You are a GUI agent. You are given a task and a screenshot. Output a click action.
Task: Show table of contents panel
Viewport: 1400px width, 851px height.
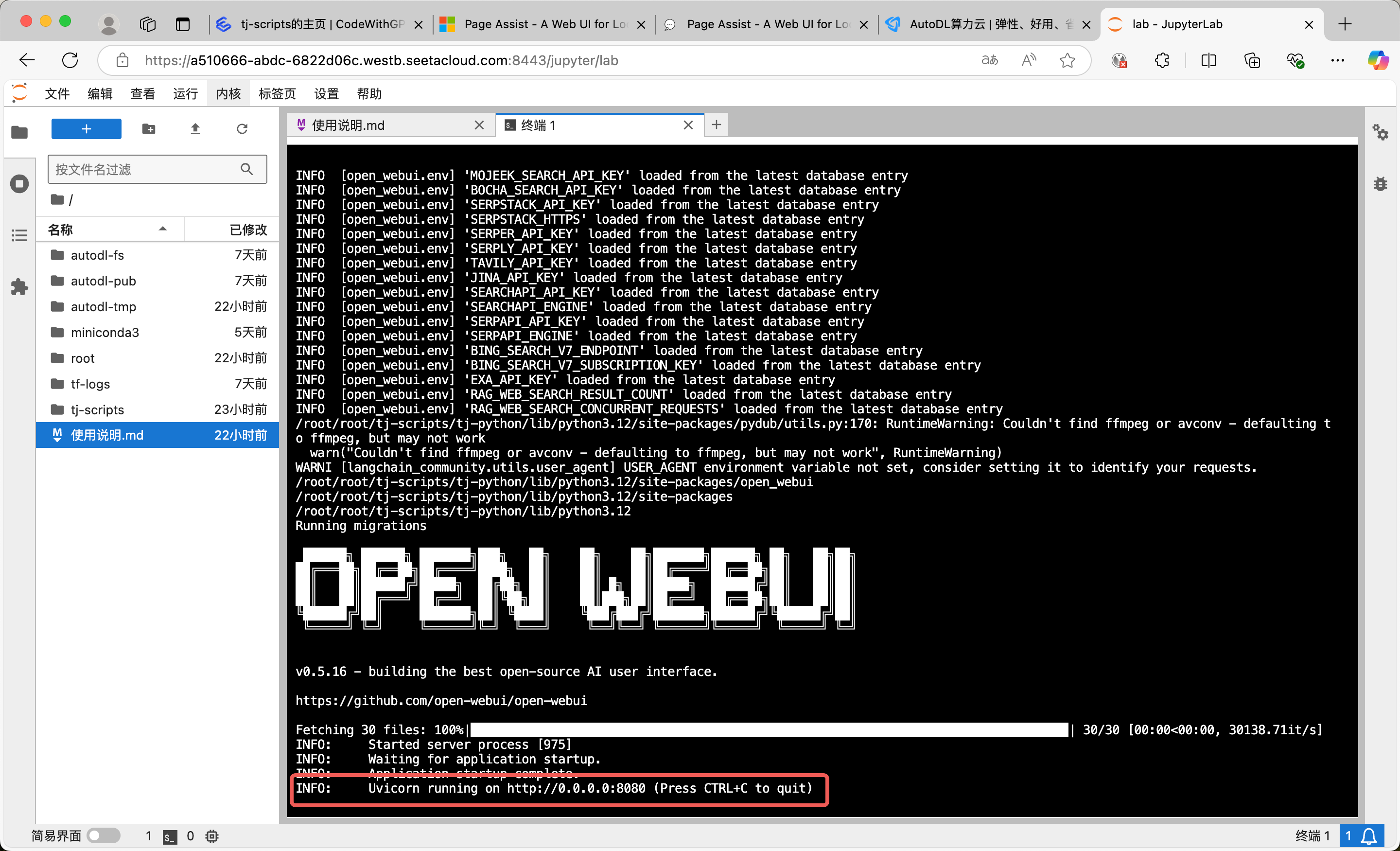(19, 235)
